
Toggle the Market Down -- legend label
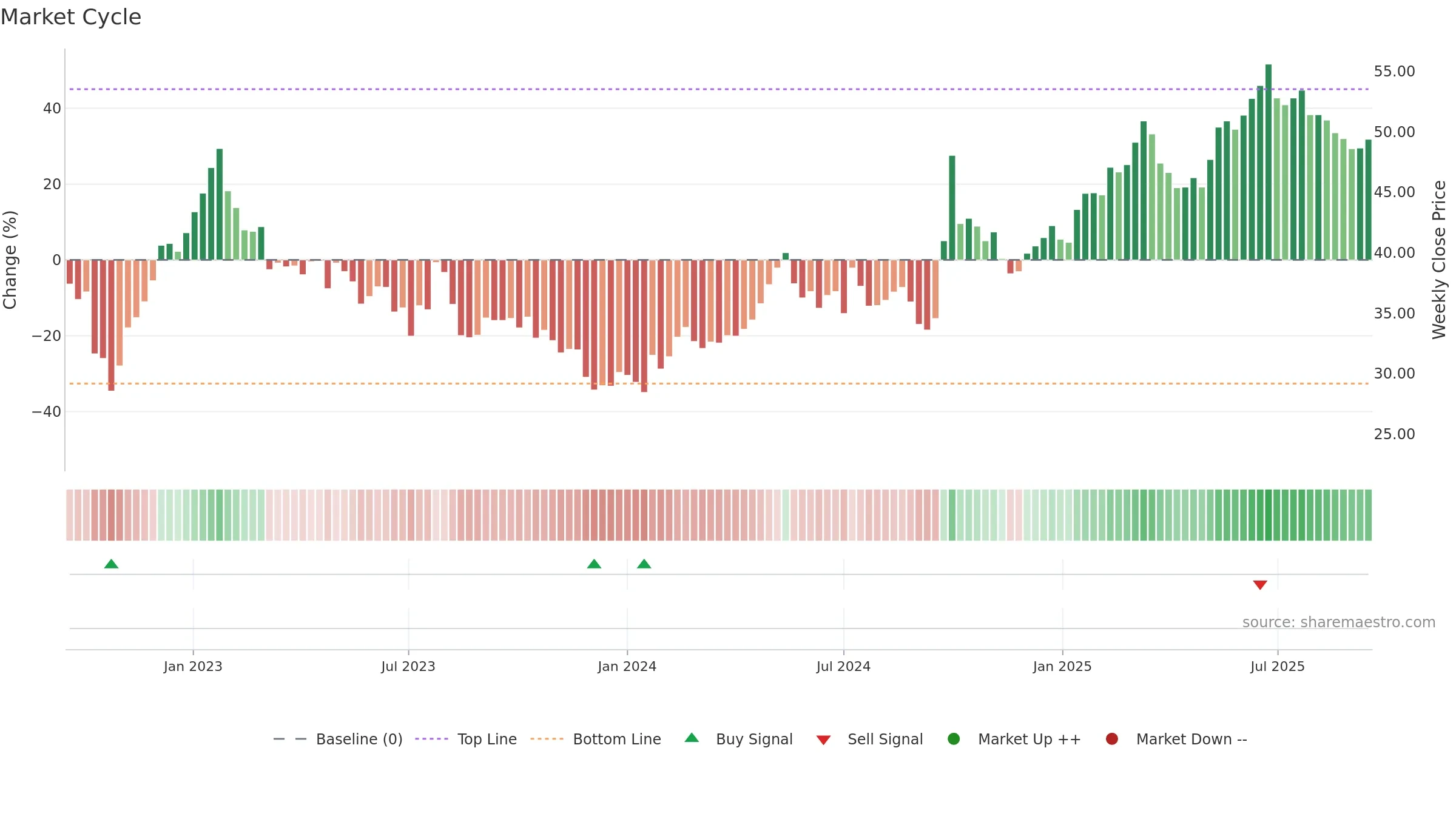pyautogui.click(x=1191, y=740)
